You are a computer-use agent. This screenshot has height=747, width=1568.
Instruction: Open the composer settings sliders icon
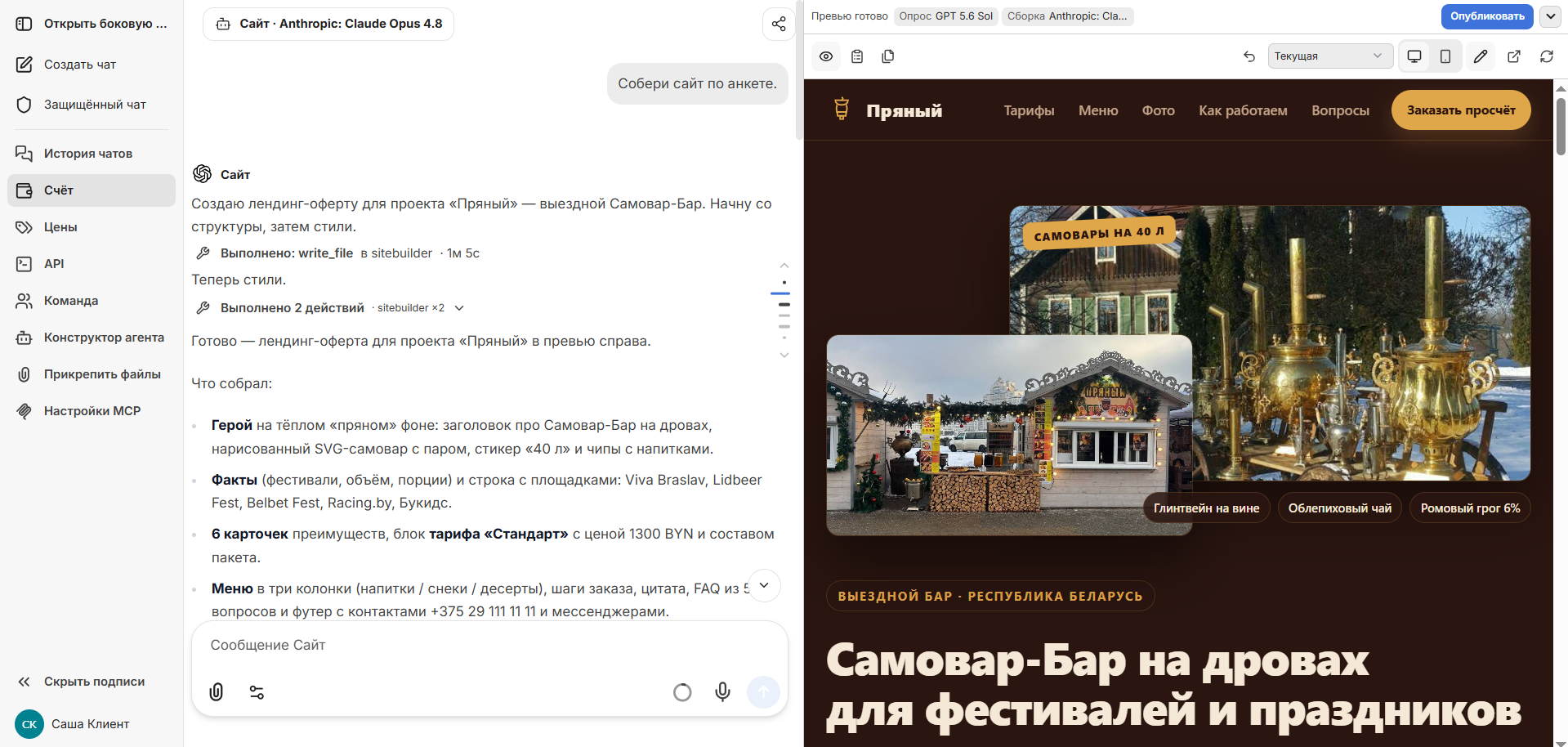[x=257, y=692]
